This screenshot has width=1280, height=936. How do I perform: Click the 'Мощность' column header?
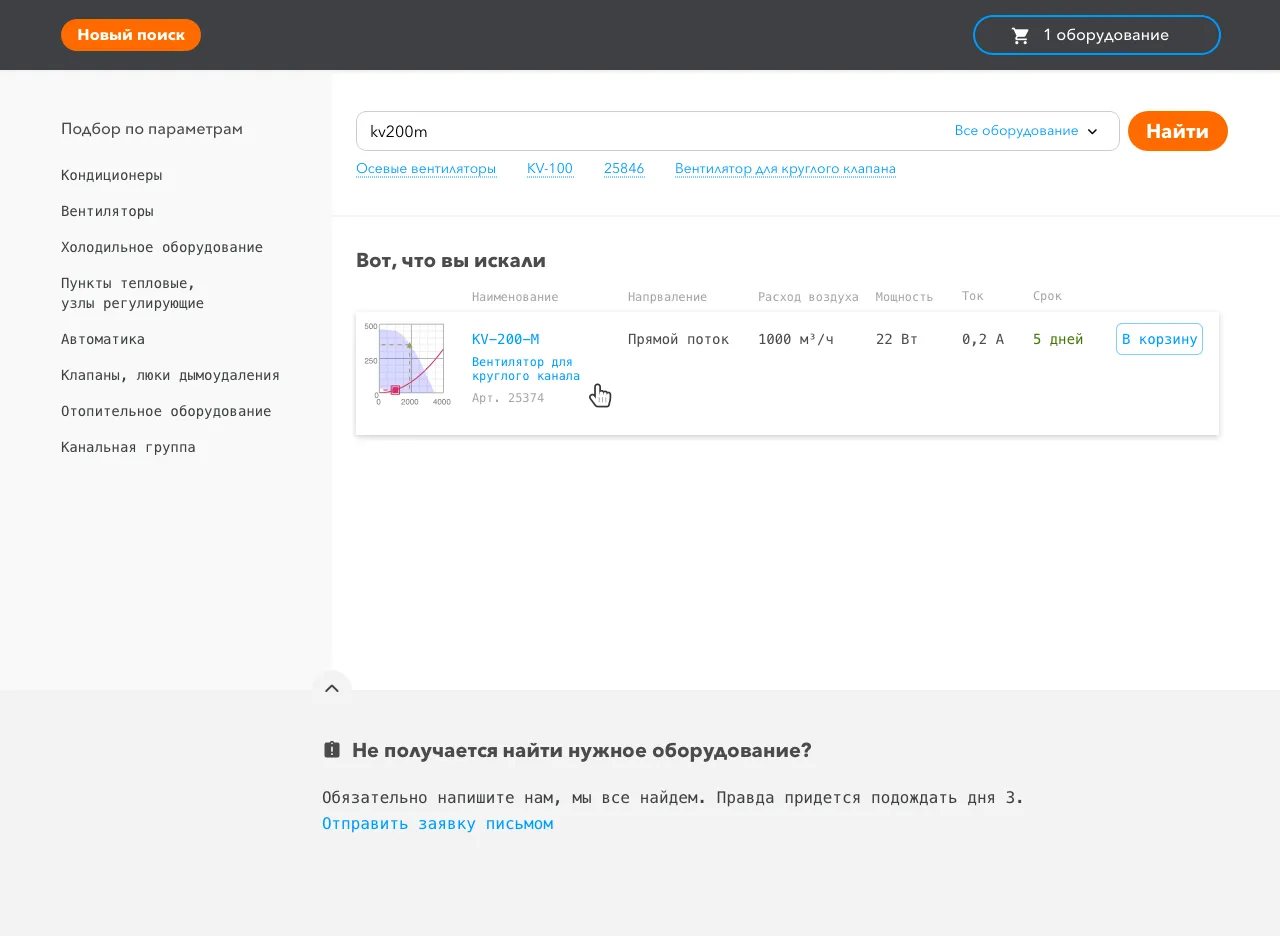tap(904, 297)
